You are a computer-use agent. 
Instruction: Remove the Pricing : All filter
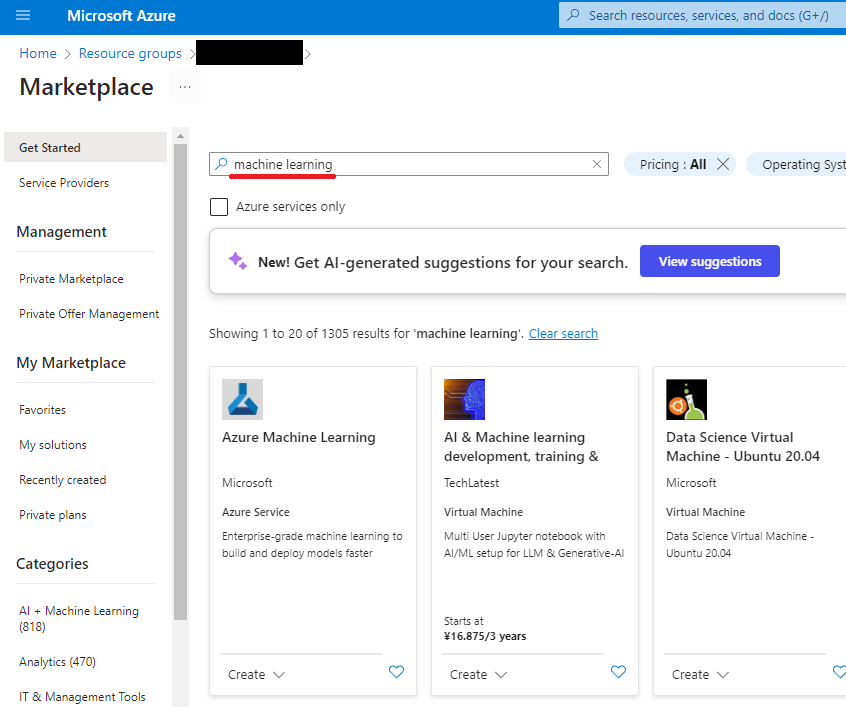[x=723, y=164]
